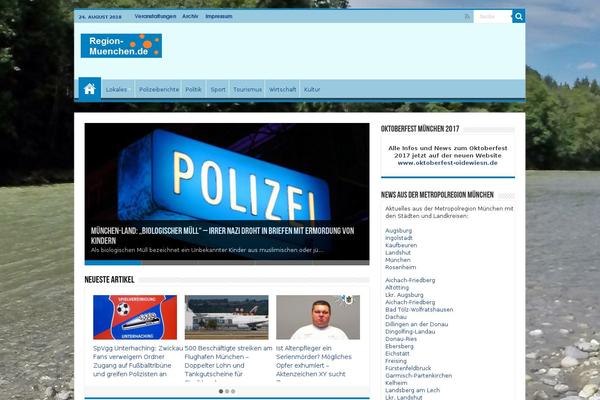Select Tourismus navigation item

248,89
